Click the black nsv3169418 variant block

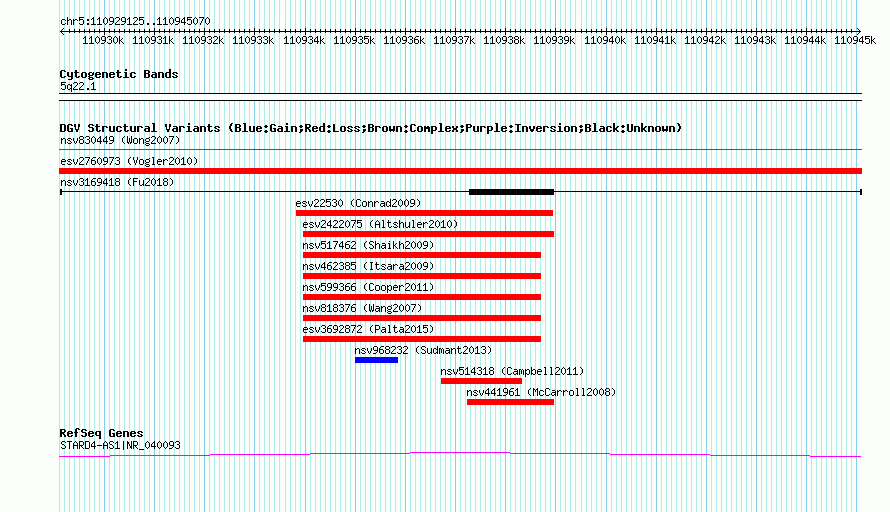point(511,192)
